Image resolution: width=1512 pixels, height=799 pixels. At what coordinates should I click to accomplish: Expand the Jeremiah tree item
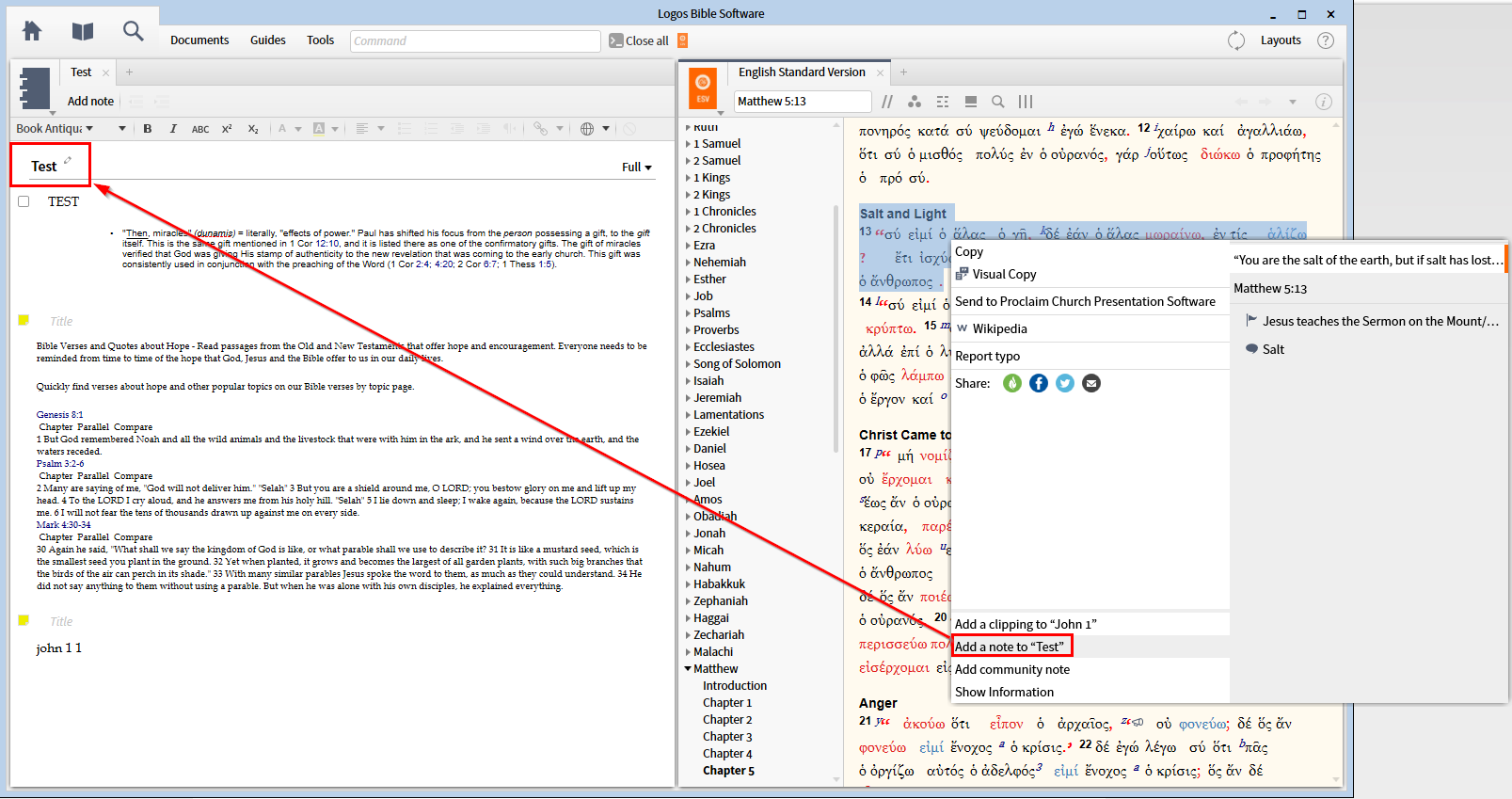(689, 398)
